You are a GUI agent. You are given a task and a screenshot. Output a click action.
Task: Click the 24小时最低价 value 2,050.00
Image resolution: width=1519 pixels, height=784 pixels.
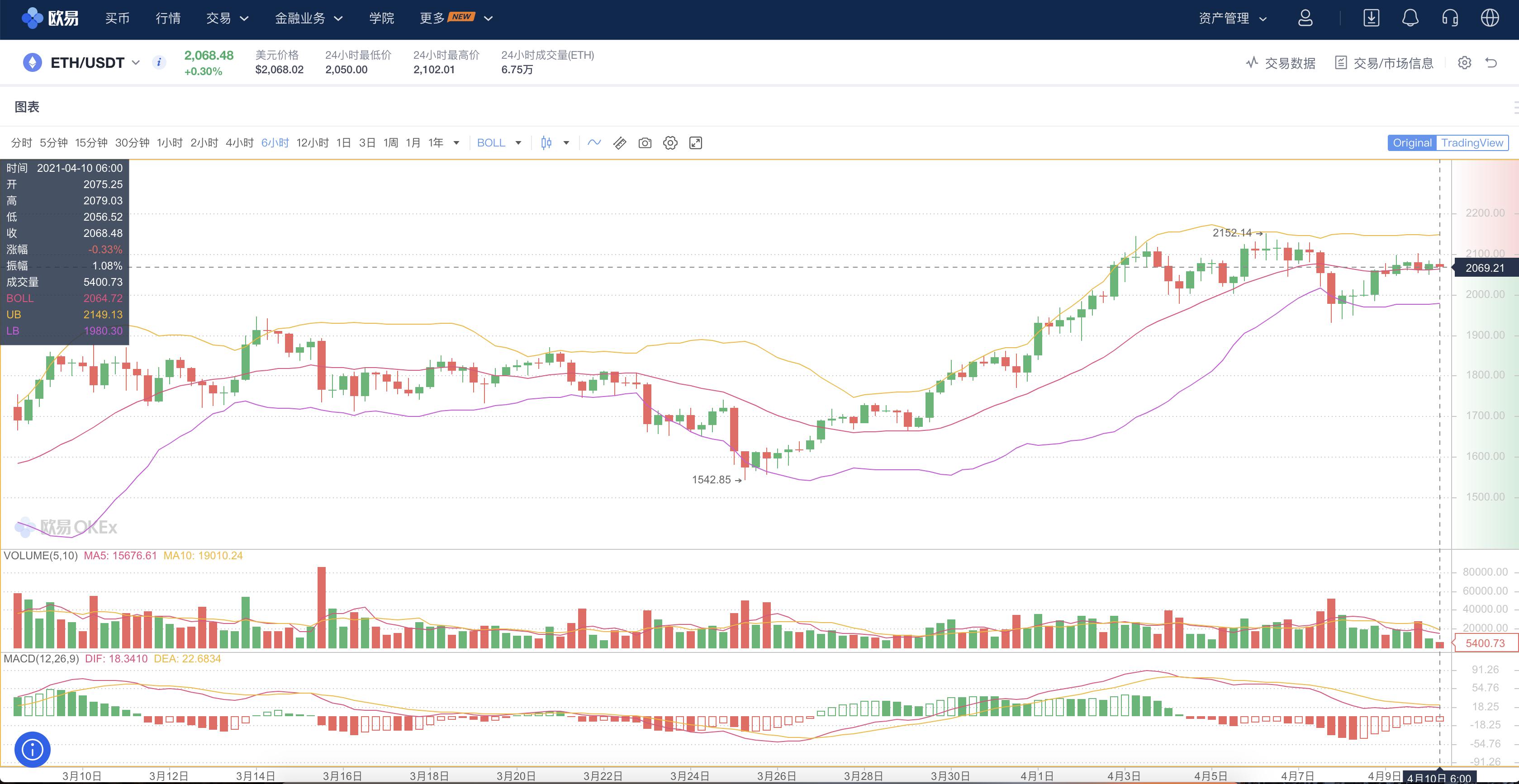coord(346,70)
